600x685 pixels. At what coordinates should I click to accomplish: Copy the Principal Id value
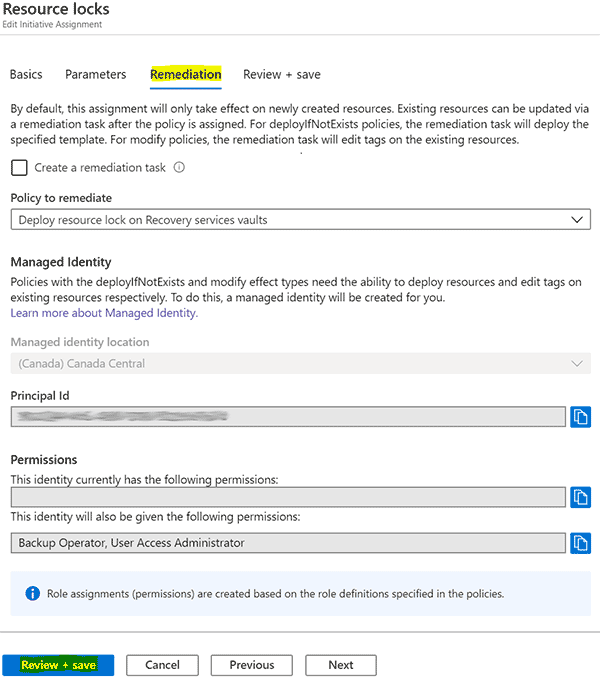tap(580, 417)
